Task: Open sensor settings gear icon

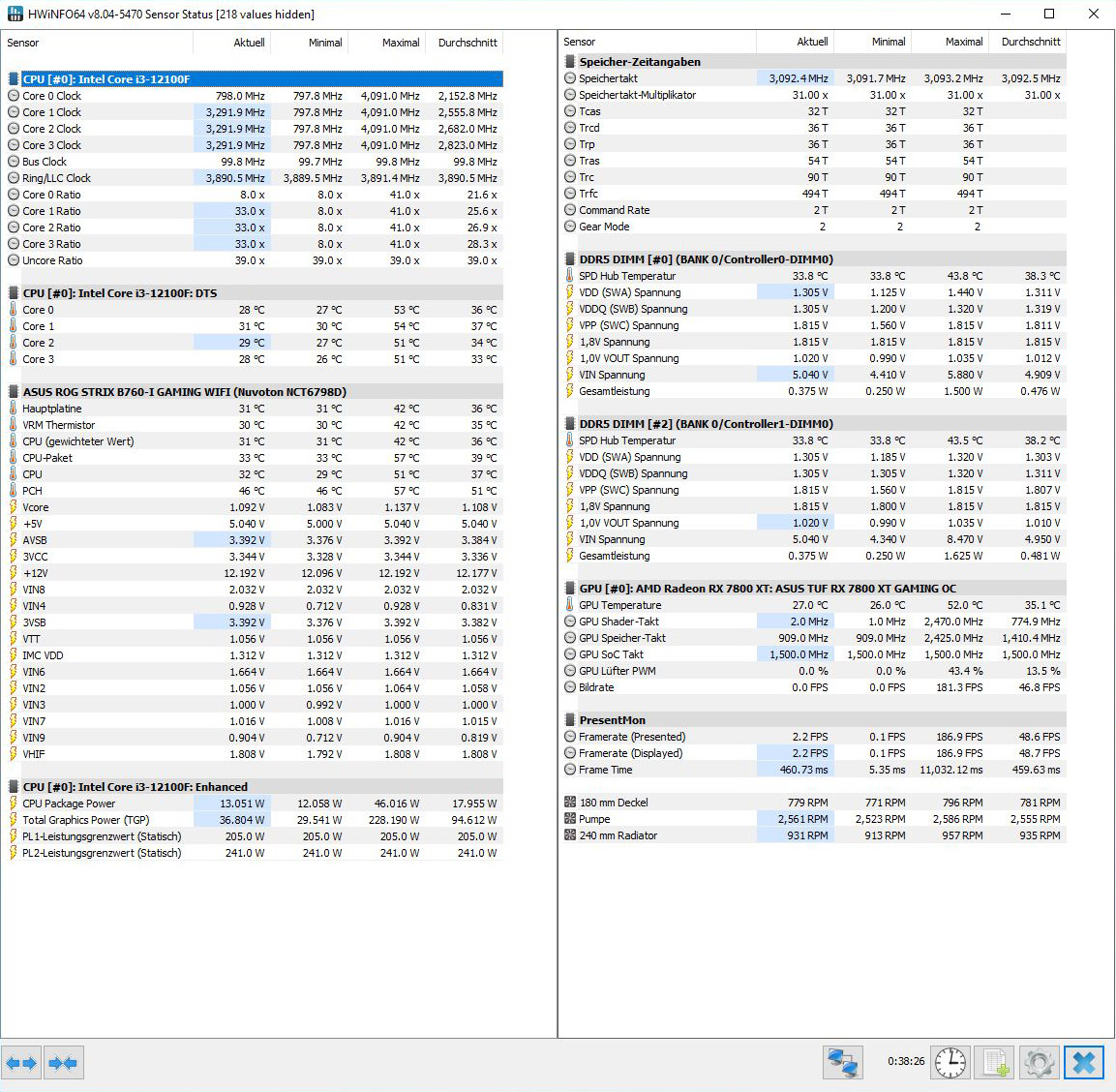Action: point(1039,1063)
